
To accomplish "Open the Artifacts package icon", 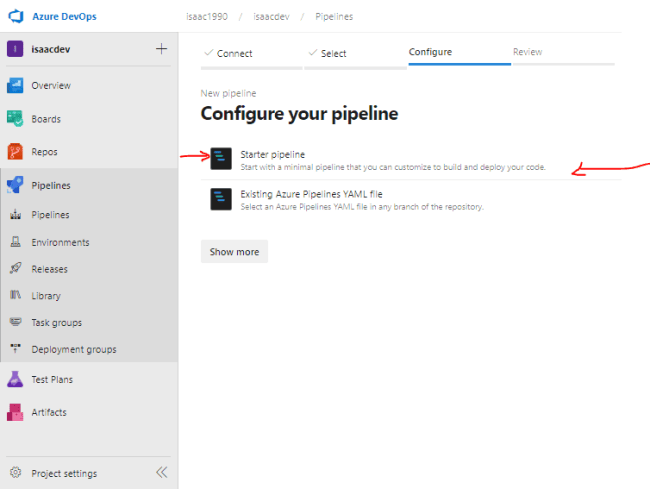I will [15, 412].
